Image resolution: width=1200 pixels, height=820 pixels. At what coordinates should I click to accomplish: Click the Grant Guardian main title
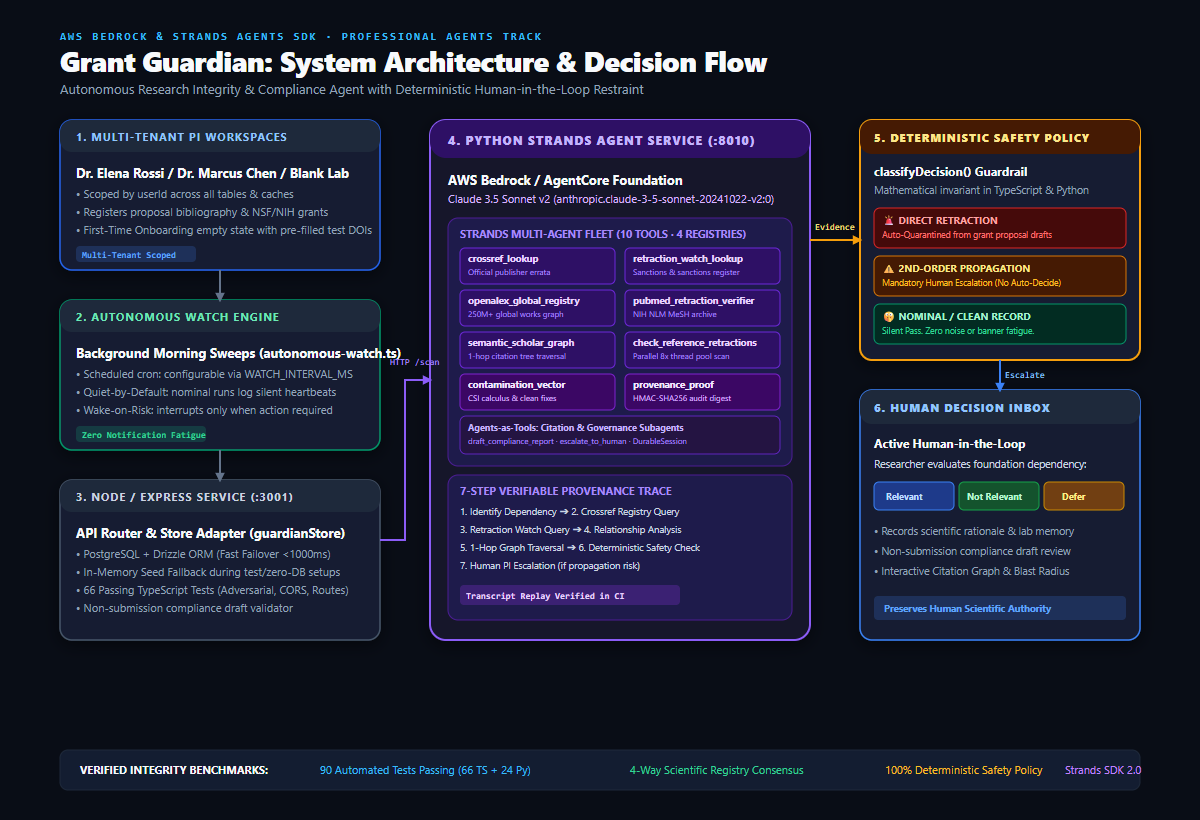(413, 63)
